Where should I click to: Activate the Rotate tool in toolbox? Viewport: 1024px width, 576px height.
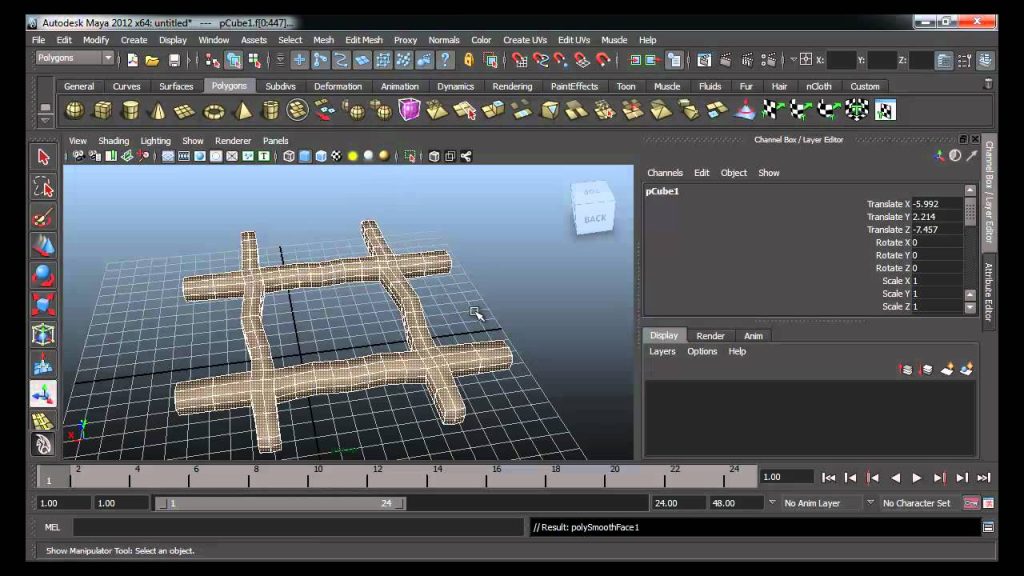coord(43,276)
